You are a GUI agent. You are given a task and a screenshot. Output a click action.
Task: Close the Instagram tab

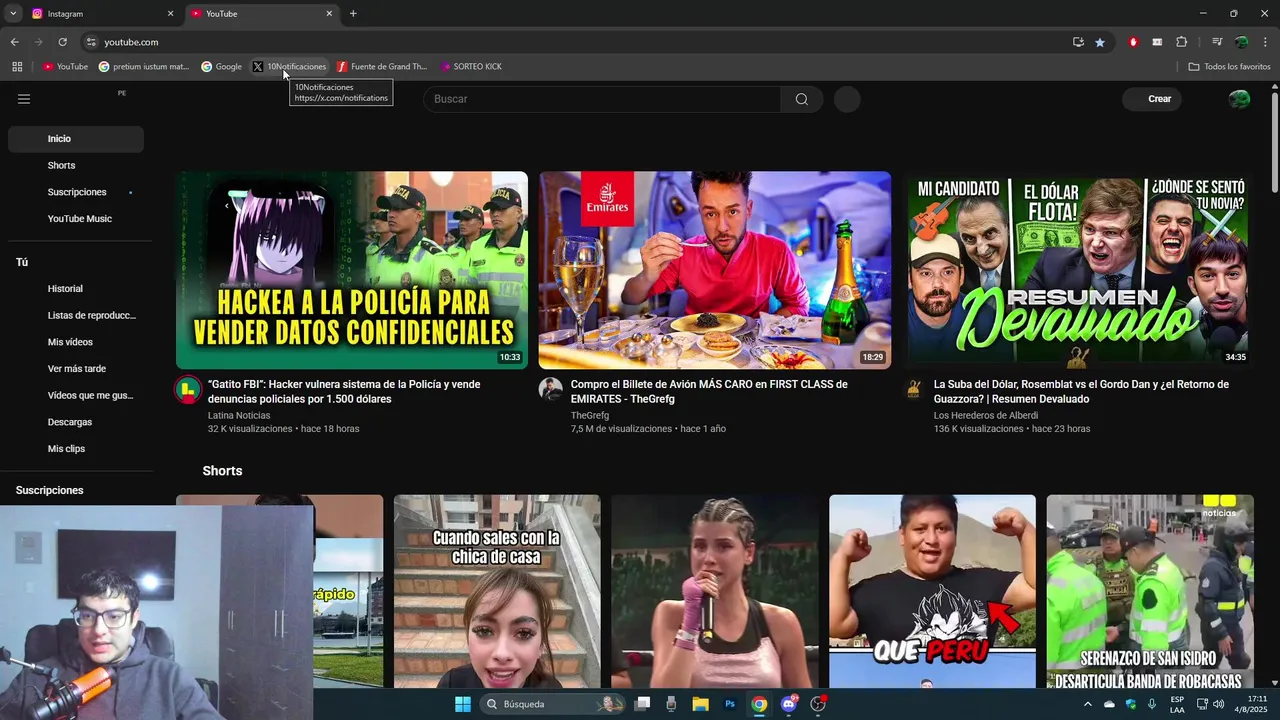click(x=170, y=14)
